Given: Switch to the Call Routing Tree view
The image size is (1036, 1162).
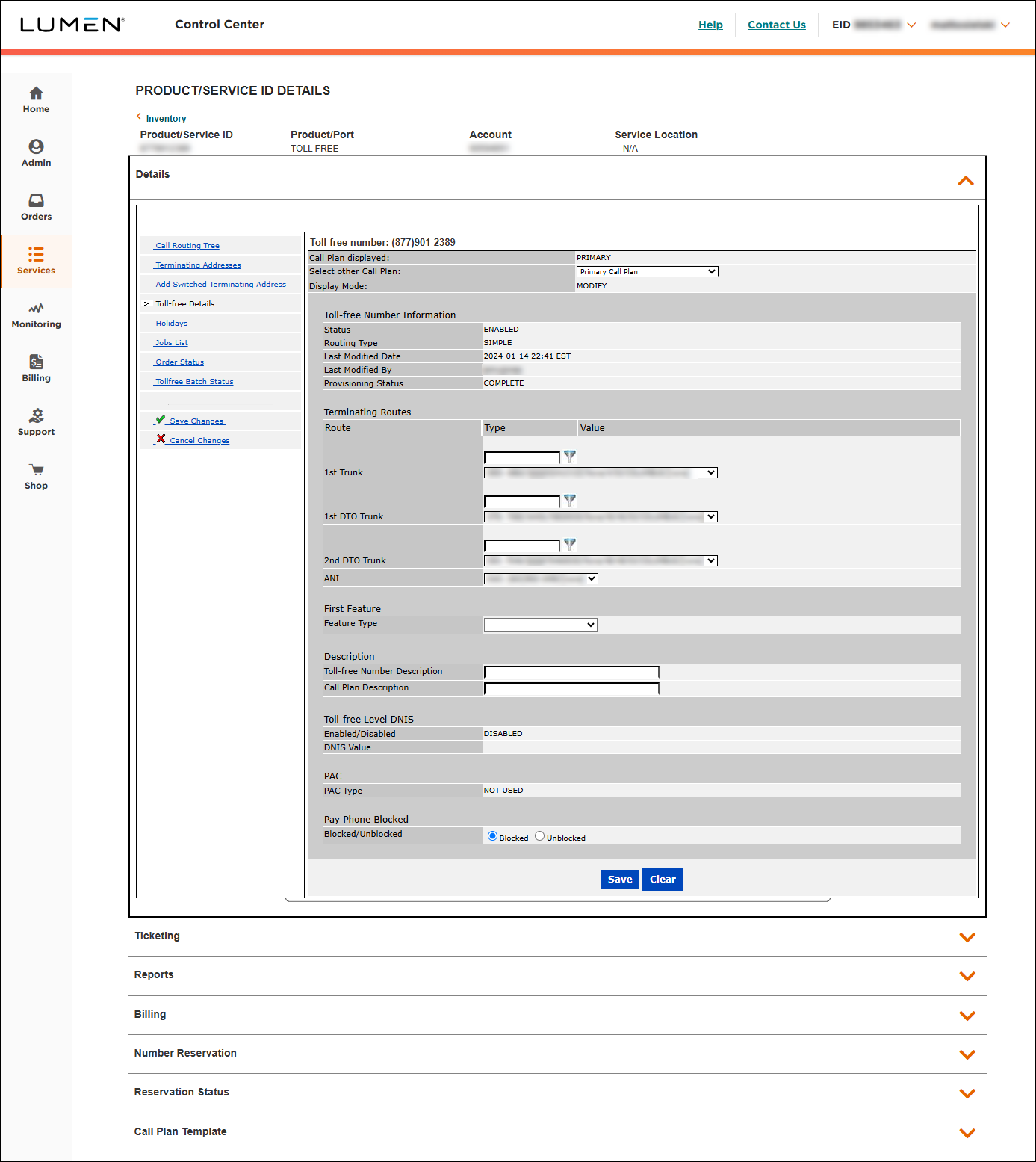Looking at the screenshot, I should [x=187, y=245].
